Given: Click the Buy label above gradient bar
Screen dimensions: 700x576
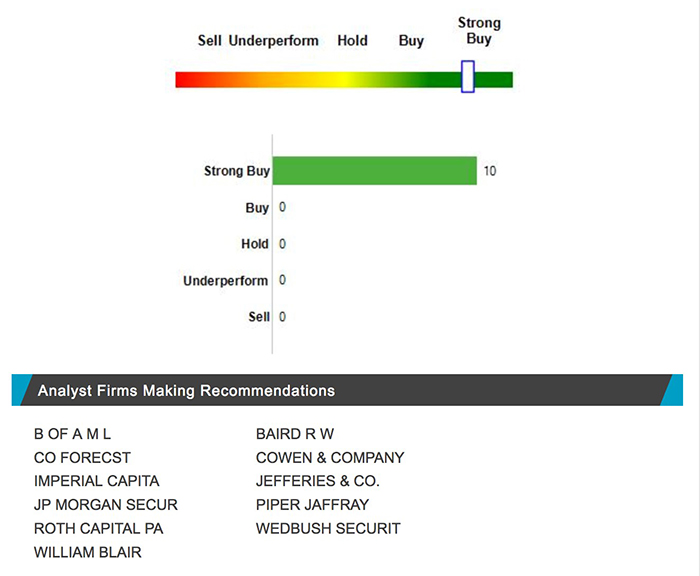Looking at the screenshot, I should (x=411, y=41).
